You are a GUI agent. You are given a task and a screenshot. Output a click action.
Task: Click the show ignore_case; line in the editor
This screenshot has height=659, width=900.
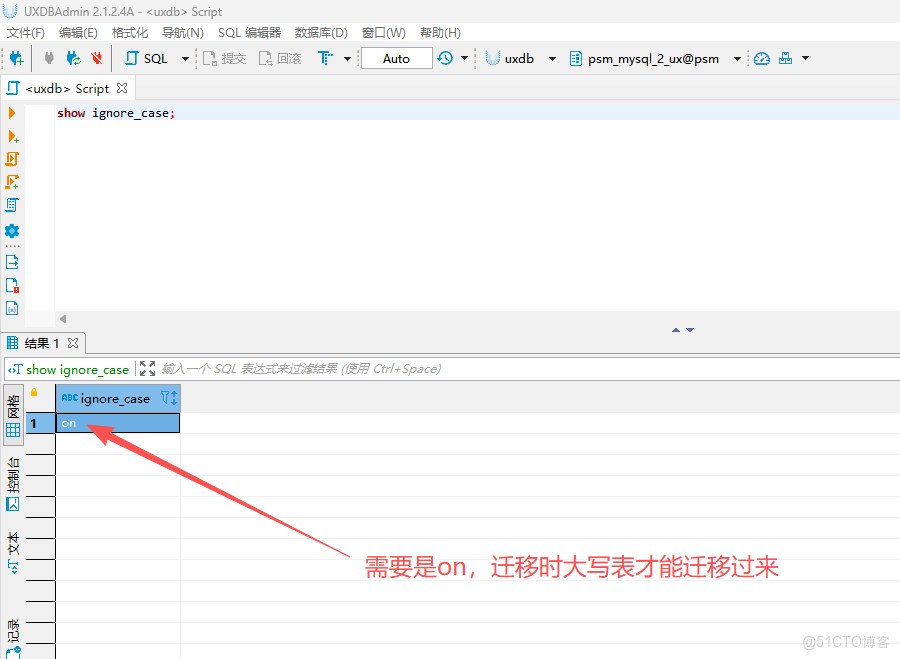tap(116, 113)
